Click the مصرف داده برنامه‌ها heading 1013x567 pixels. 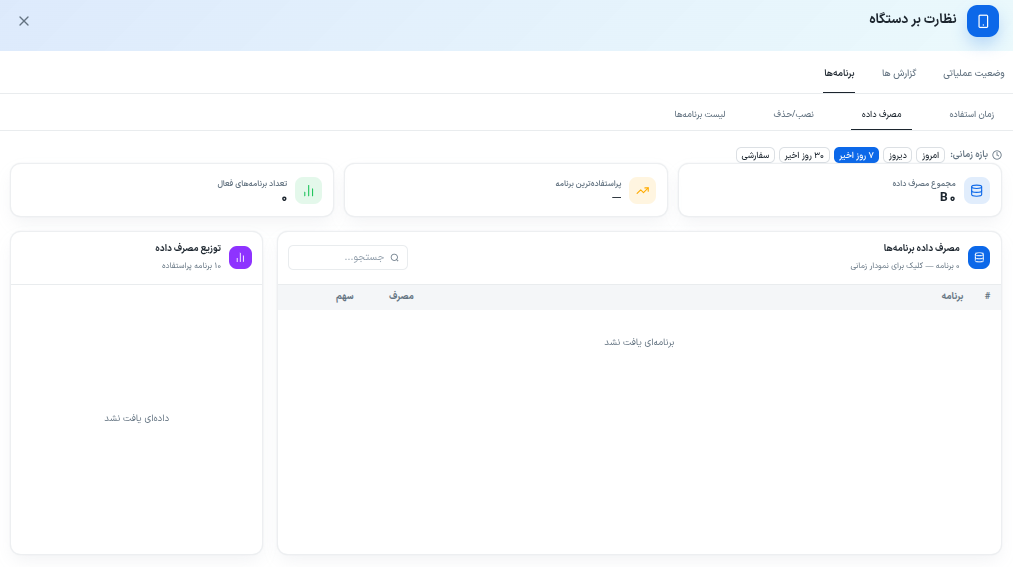[x=921, y=248]
